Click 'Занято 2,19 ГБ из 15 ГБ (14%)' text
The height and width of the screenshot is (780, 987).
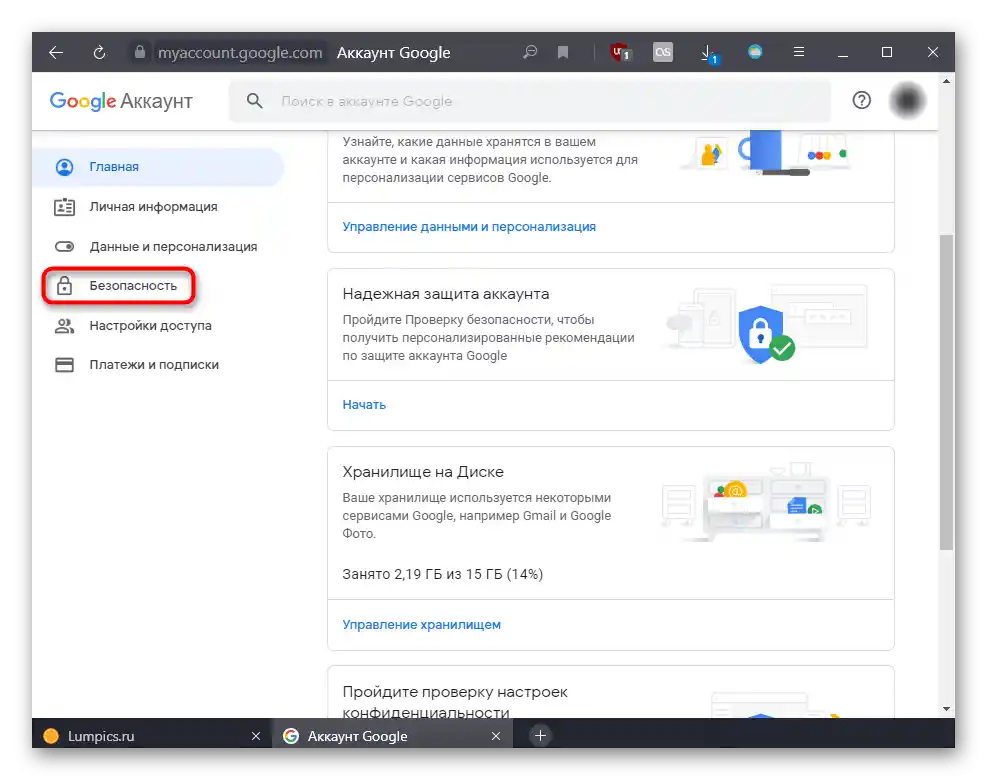point(443,574)
